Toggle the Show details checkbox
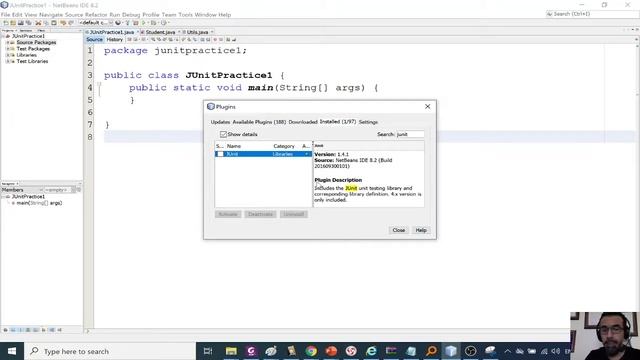This screenshot has width=640, height=360. point(223,134)
